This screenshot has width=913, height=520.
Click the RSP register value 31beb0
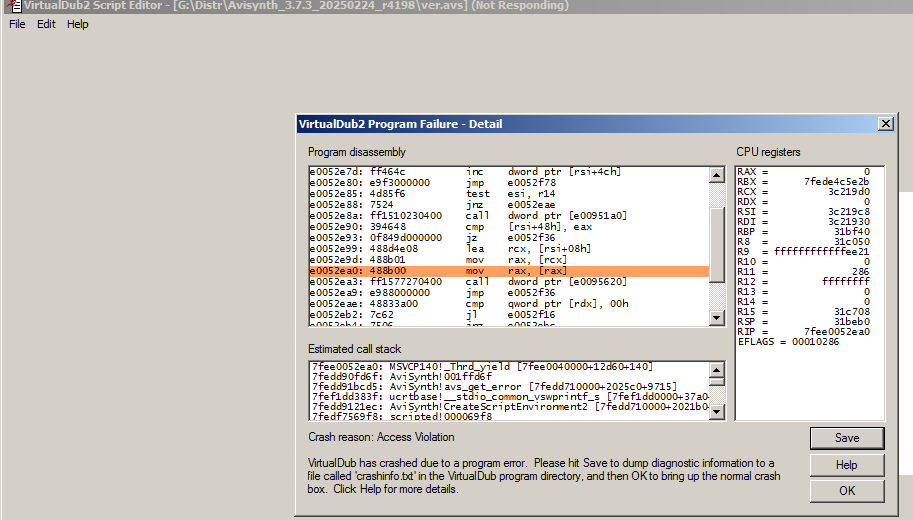[852, 321]
